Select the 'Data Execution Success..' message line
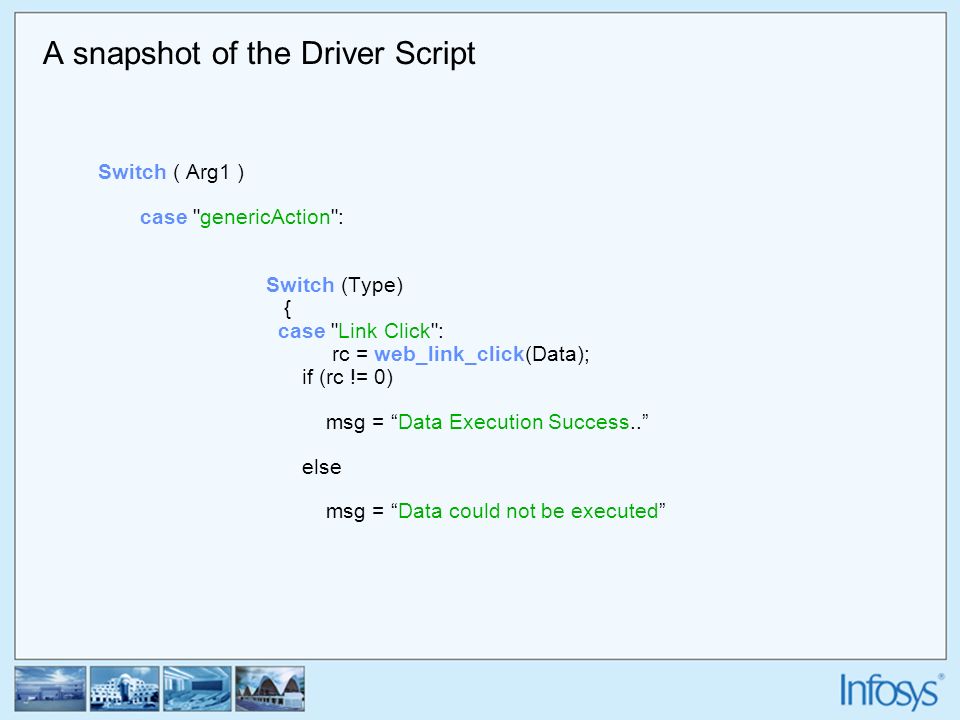The image size is (960, 720). point(487,422)
